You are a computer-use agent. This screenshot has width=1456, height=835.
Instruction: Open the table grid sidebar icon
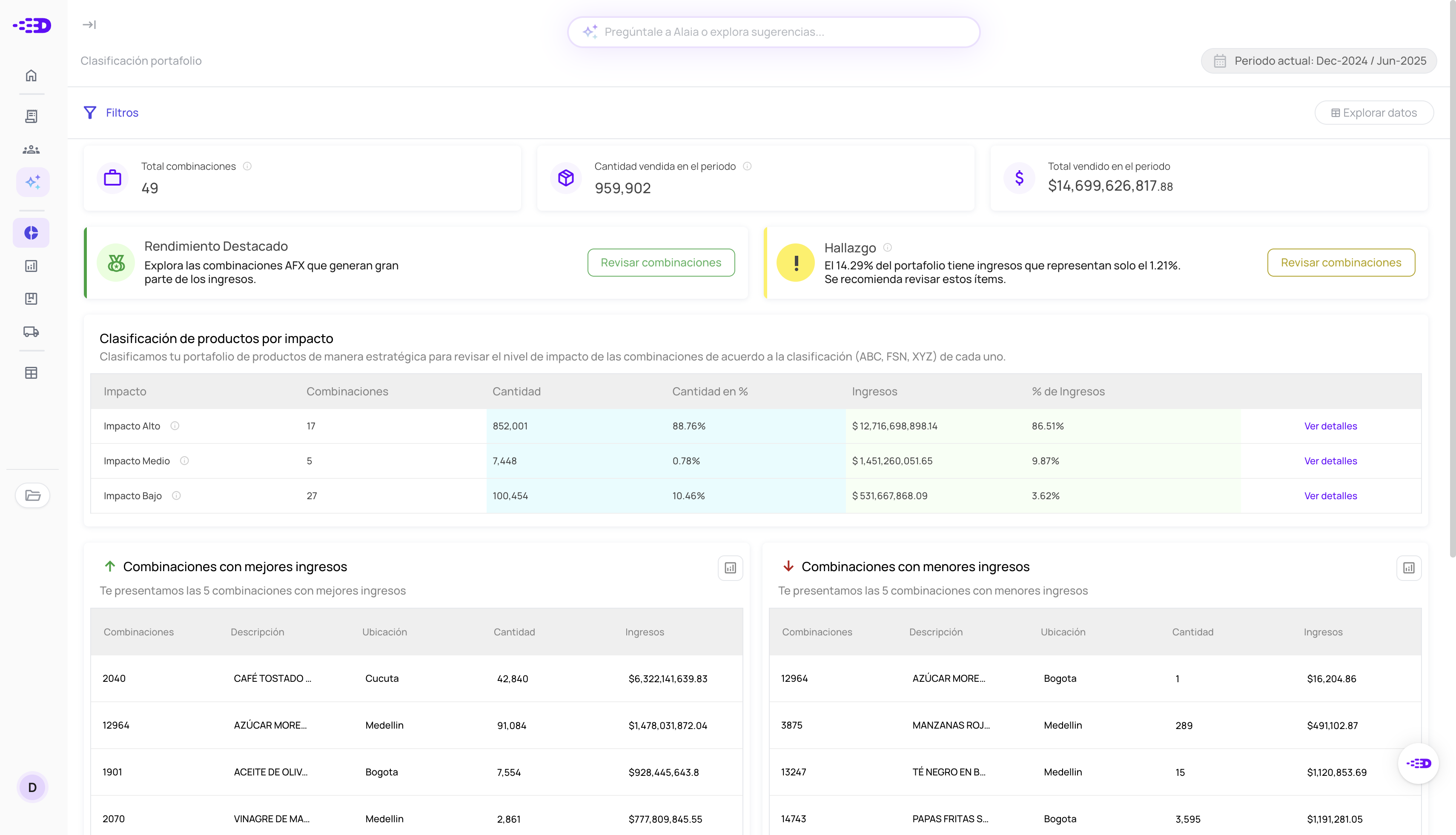coord(31,373)
